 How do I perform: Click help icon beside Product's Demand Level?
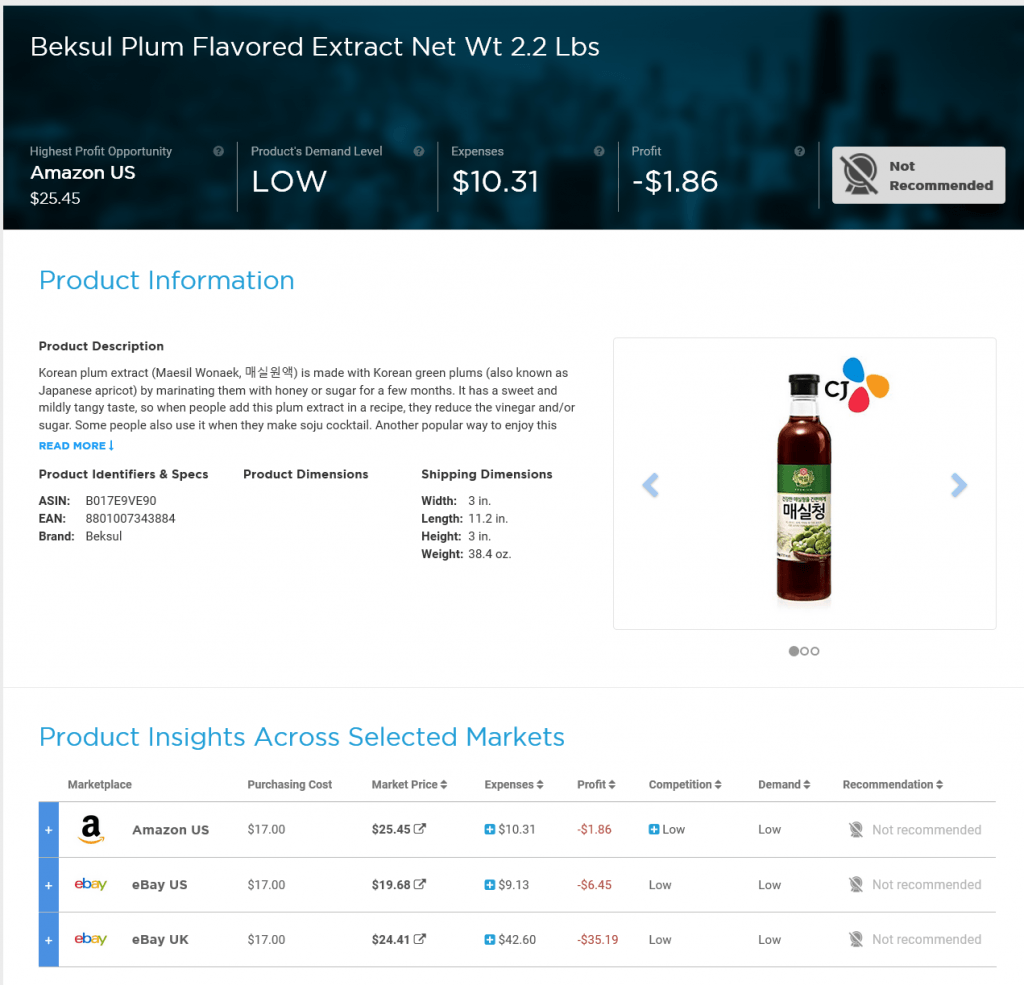[x=419, y=151]
